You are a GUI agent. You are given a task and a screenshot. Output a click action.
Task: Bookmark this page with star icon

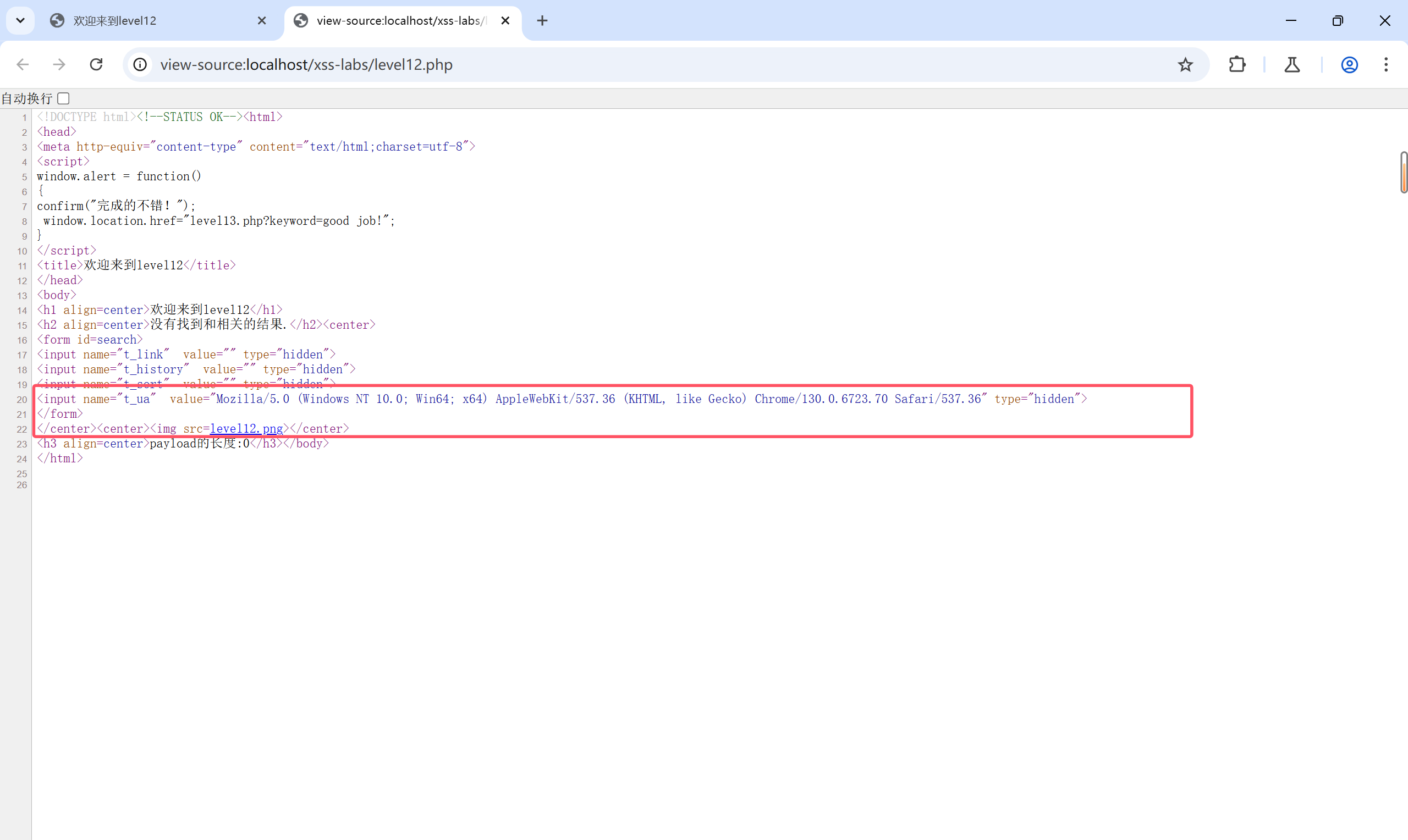tap(1185, 64)
